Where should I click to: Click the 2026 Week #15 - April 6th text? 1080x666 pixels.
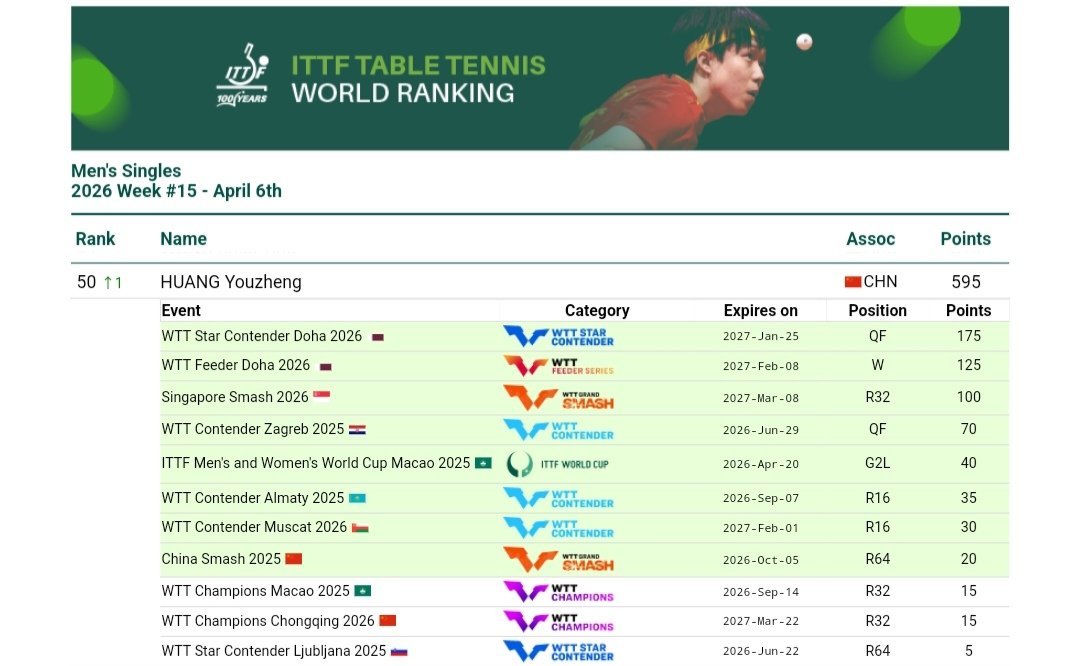click(176, 191)
